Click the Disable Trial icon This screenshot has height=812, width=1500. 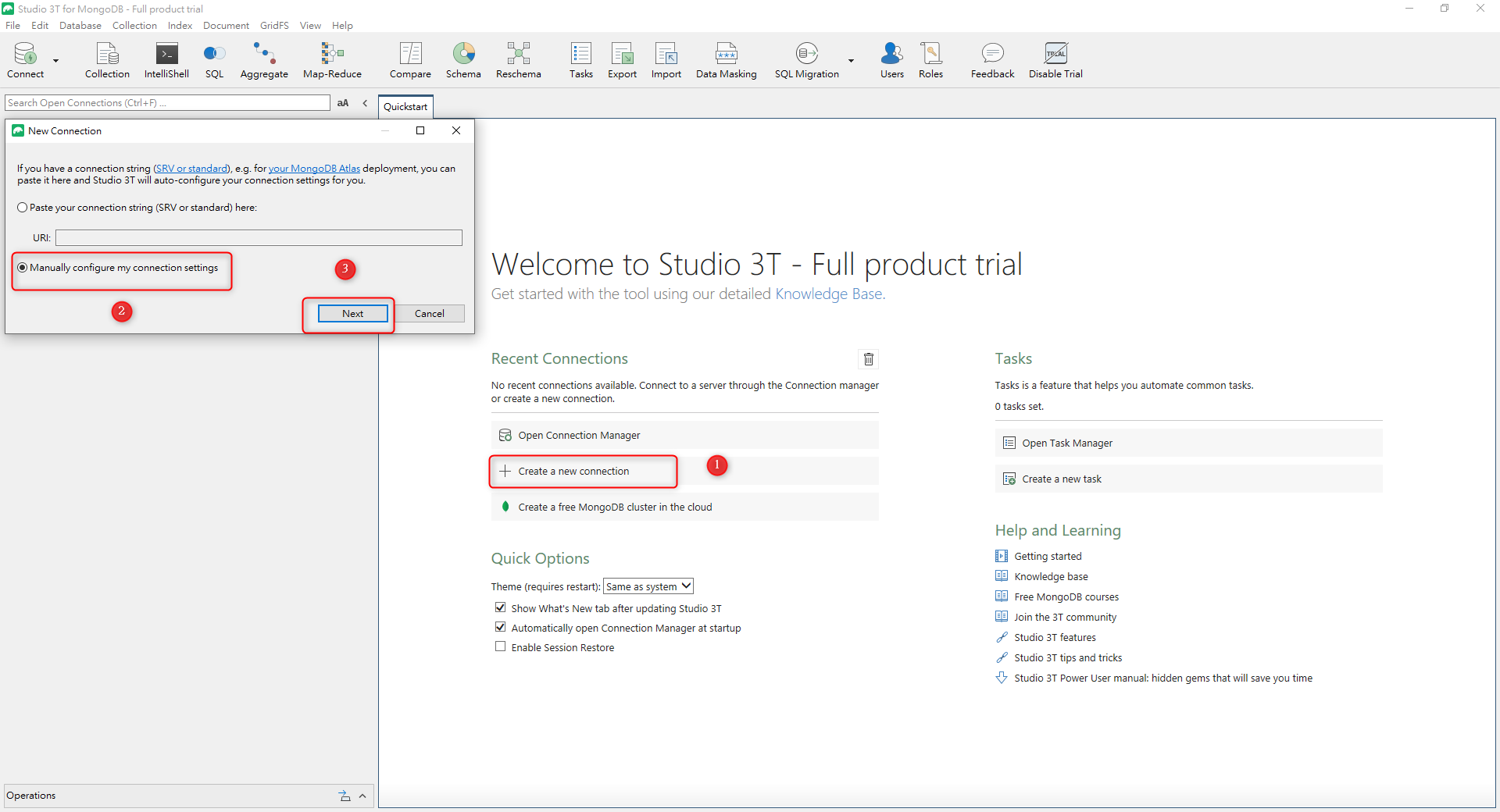tap(1055, 60)
